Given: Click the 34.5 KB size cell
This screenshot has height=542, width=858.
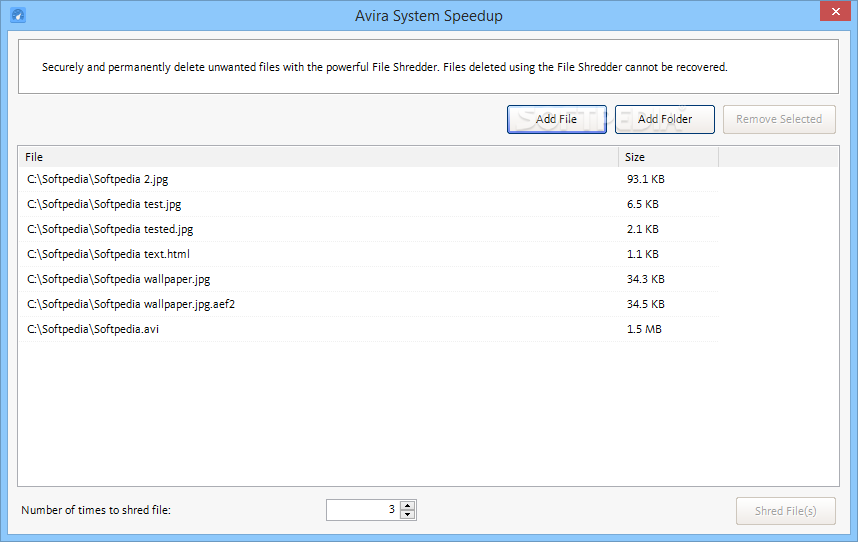Looking at the screenshot, I should tap(646, 304).
